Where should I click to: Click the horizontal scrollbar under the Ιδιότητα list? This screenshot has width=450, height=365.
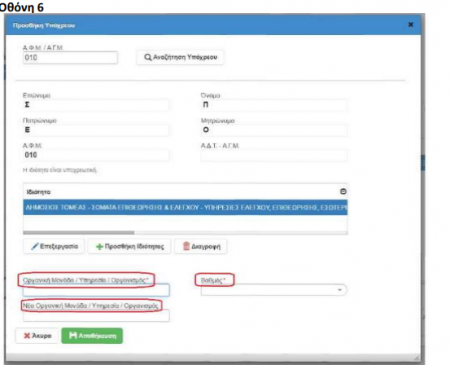tap(79, 232)
